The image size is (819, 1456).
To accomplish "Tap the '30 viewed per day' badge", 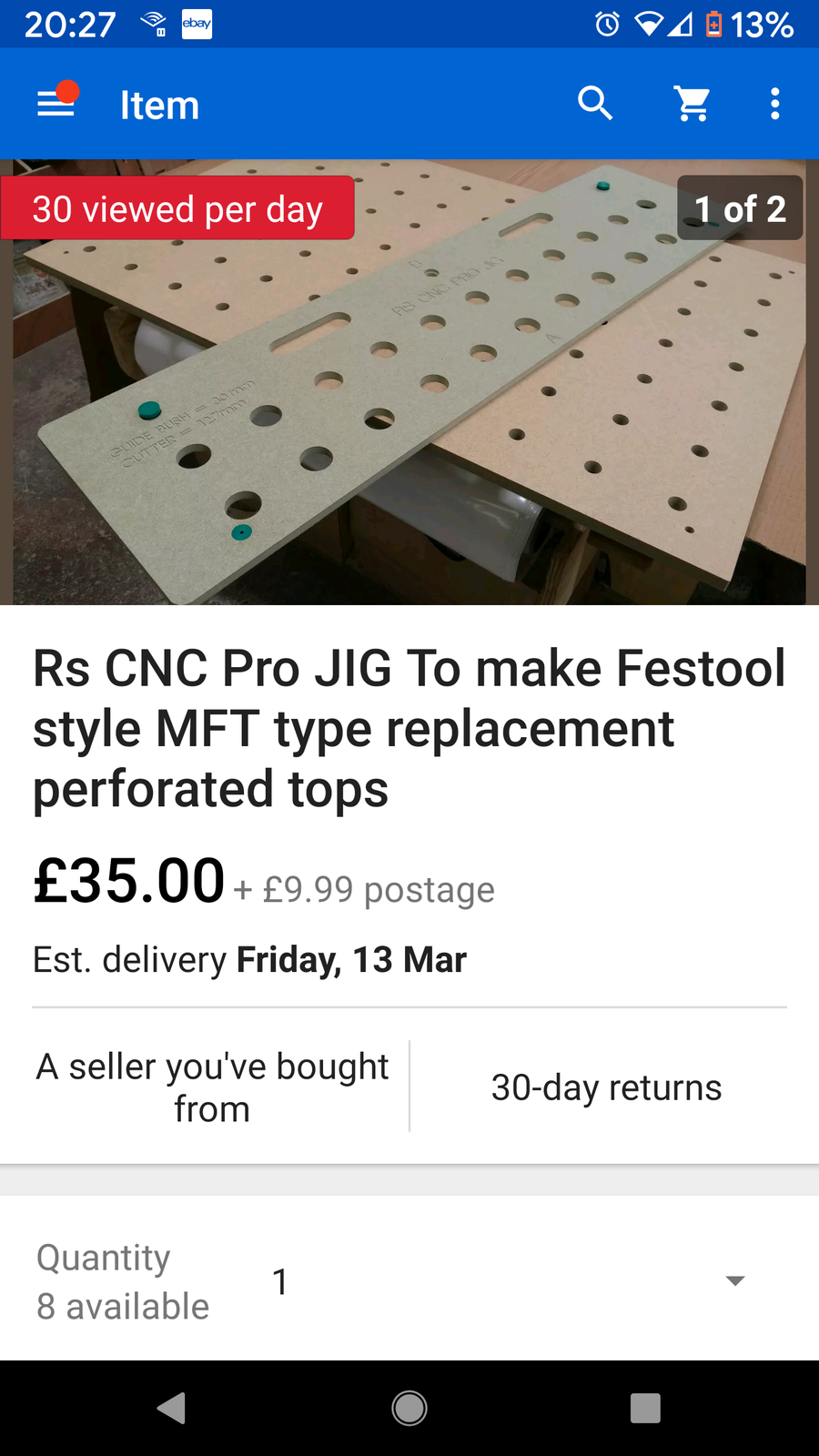I will [x=177, y=209].
